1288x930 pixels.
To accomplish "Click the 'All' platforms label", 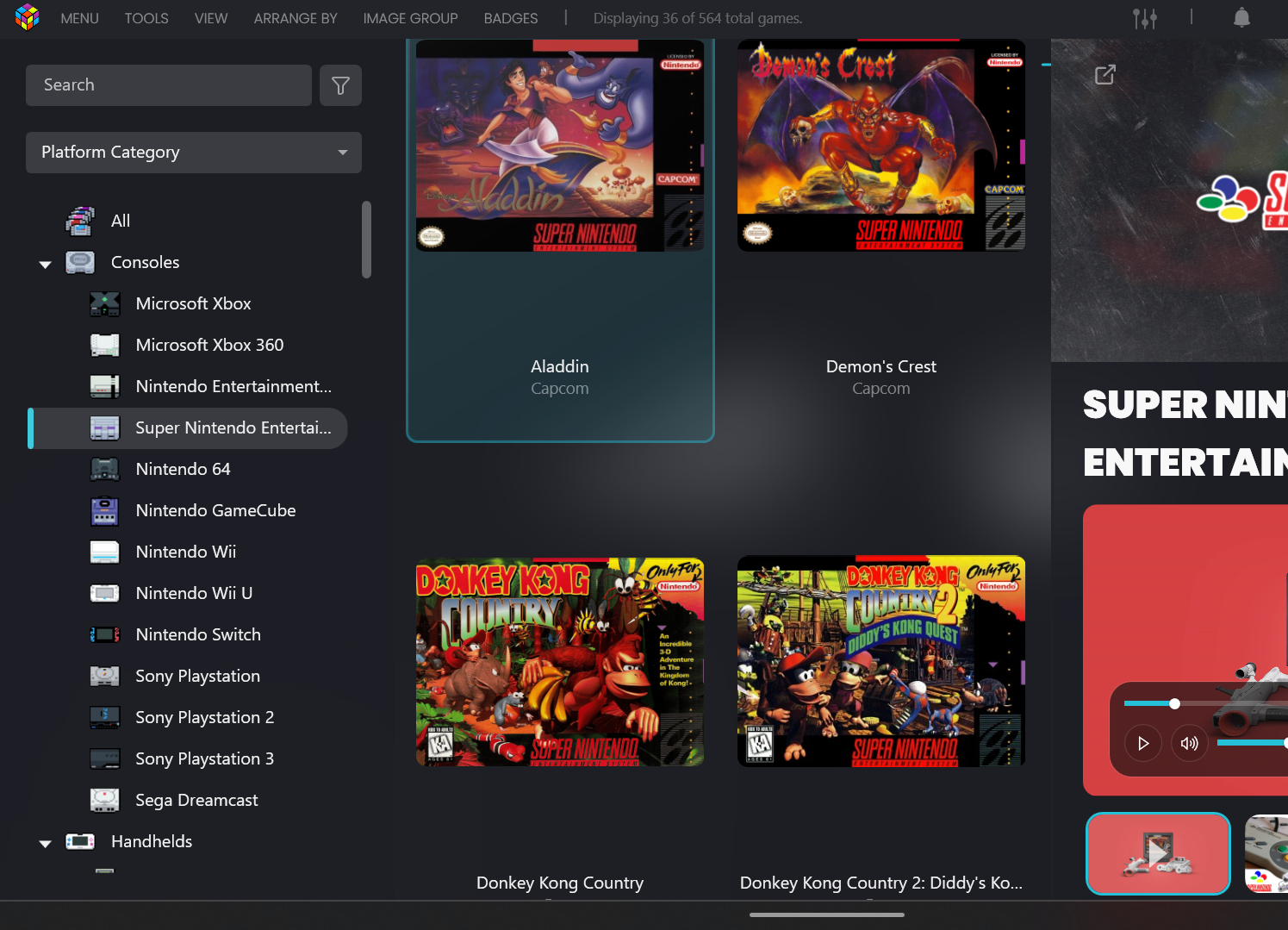I will 121,221.
